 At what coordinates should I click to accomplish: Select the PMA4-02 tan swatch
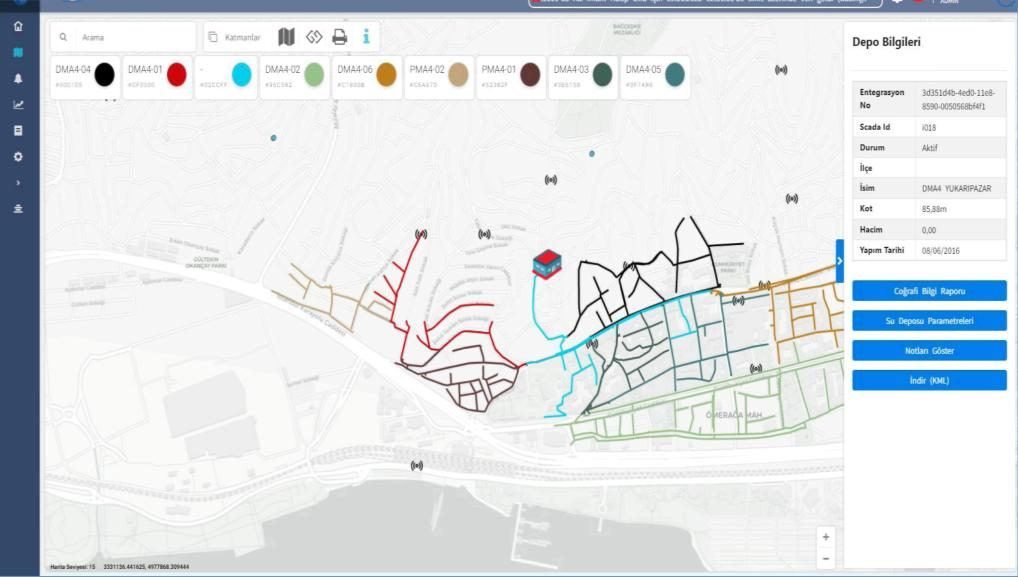tap(458, 75)
